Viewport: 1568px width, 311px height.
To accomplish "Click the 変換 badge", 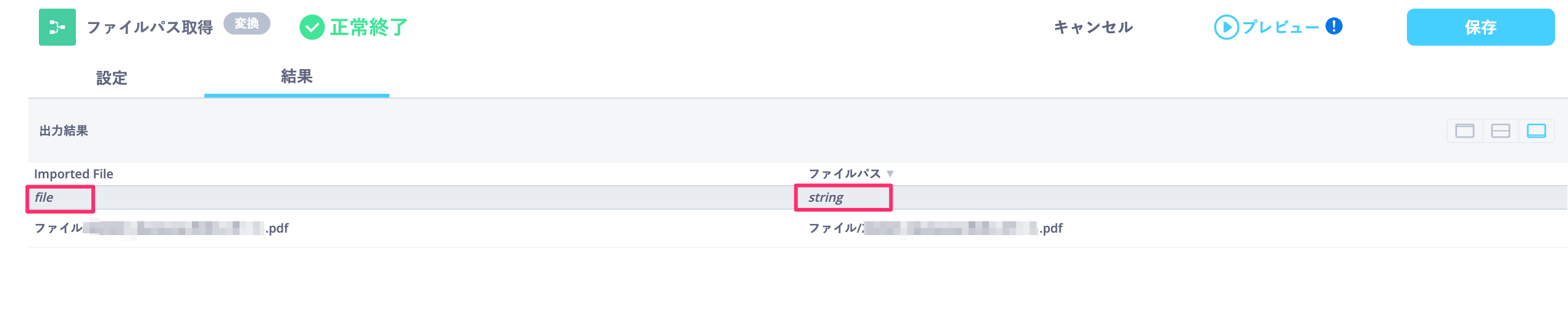I will pyautogui.click(x=246, y=24).
